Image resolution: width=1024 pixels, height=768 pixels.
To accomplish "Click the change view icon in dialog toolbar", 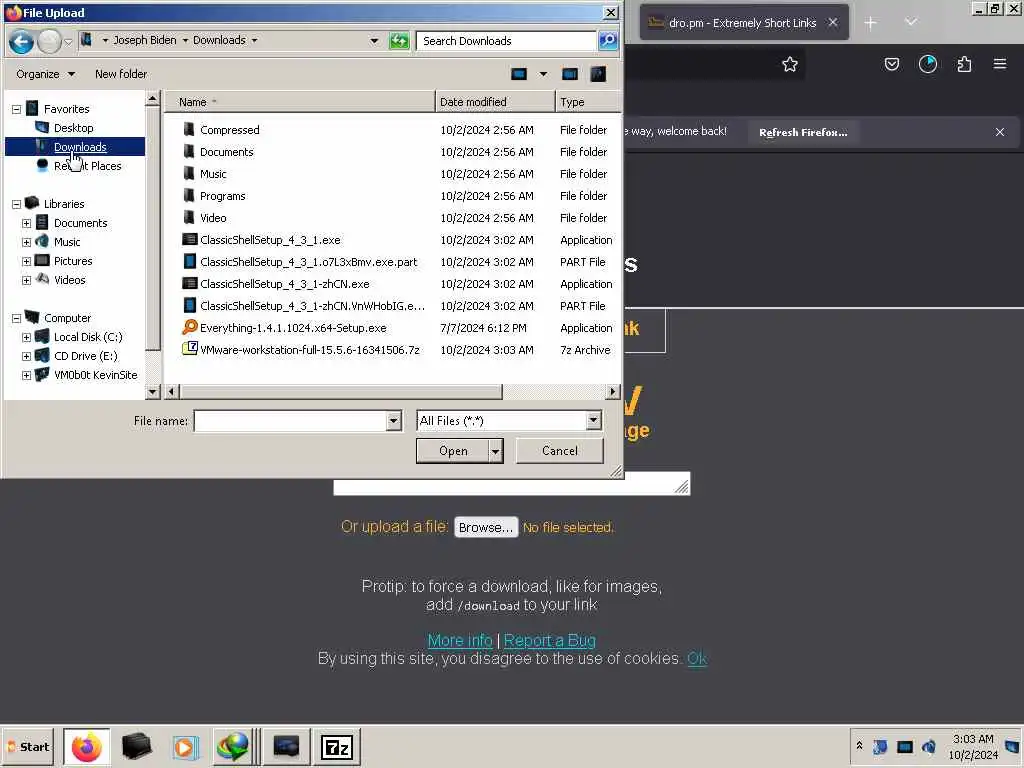I will (519, 74).
